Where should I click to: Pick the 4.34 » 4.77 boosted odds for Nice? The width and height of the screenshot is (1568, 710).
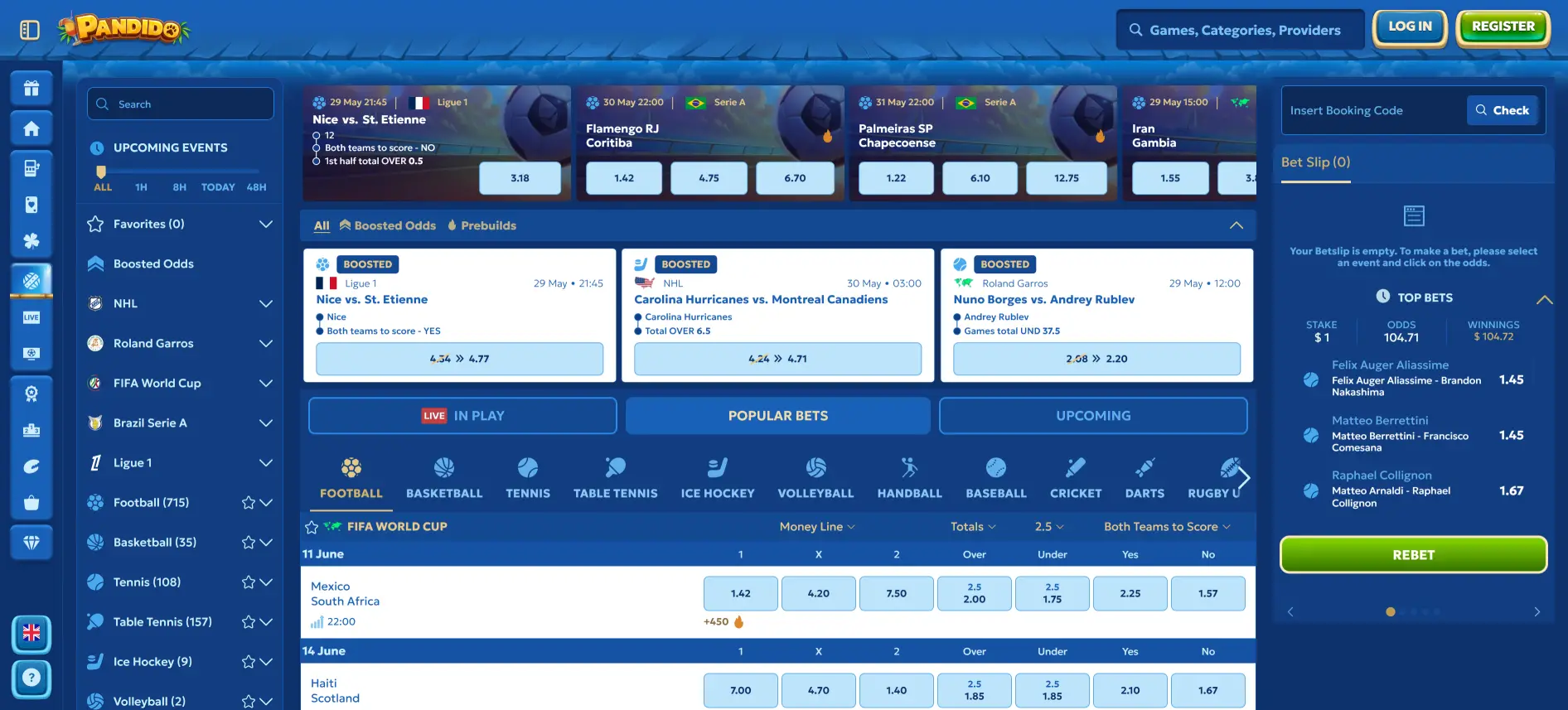[x=460, y=359]
